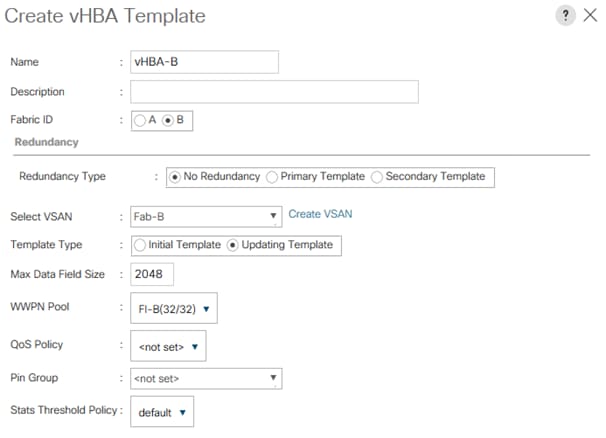606x438 pixels.
Task: Click the Create VSAN link
Action: tap(320, 214)
